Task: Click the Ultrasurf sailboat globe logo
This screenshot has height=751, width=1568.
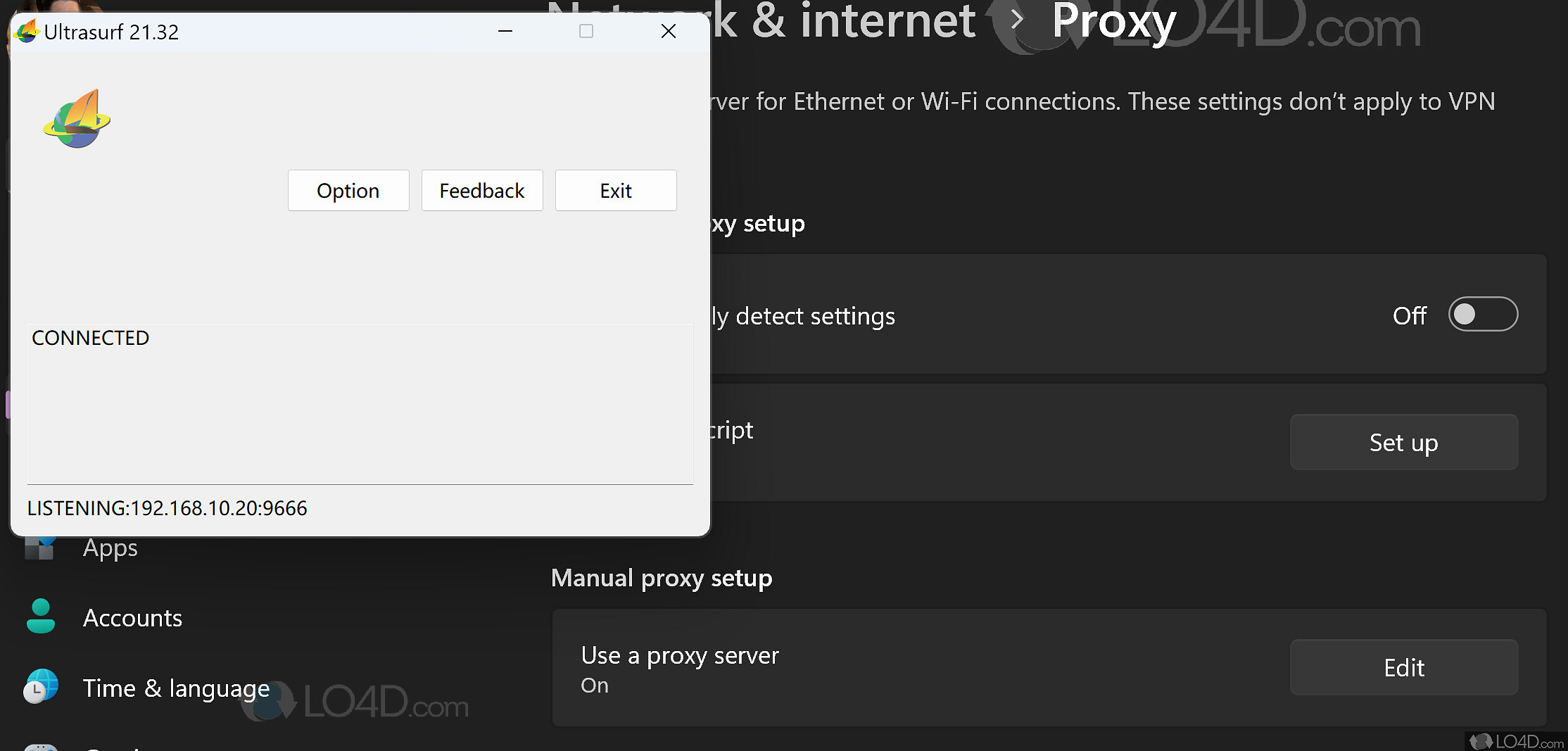Action: [x=77, y=119]
